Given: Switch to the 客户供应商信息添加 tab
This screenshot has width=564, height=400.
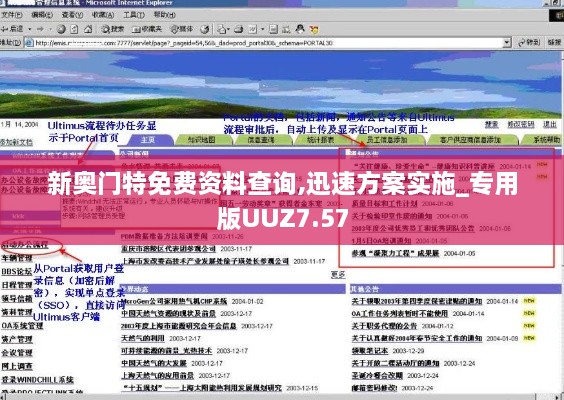Looking at the screenshot, I should [x=471, y=140].
